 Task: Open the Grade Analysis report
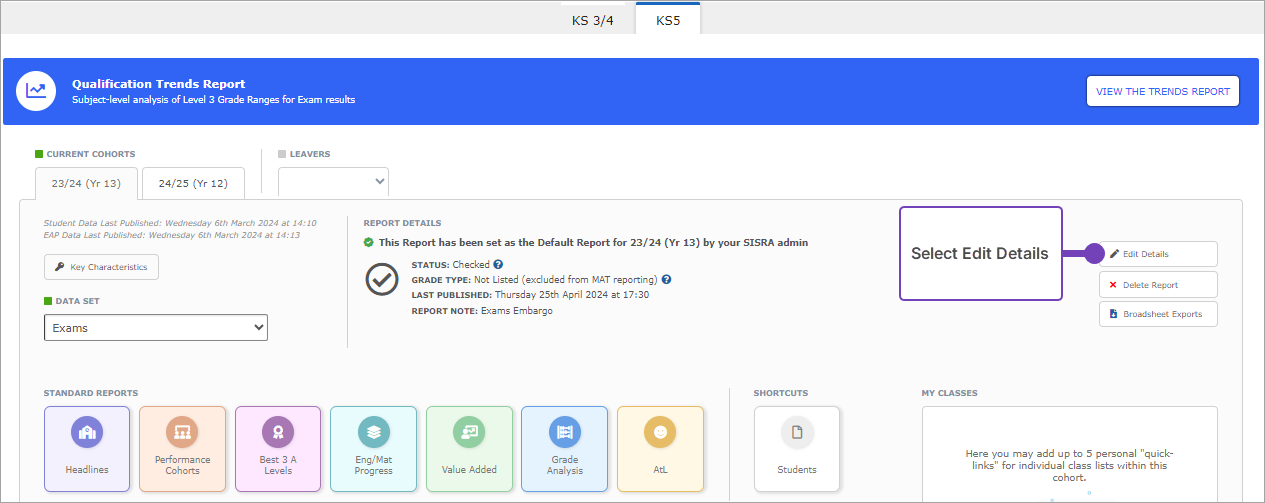click(564, 448)
